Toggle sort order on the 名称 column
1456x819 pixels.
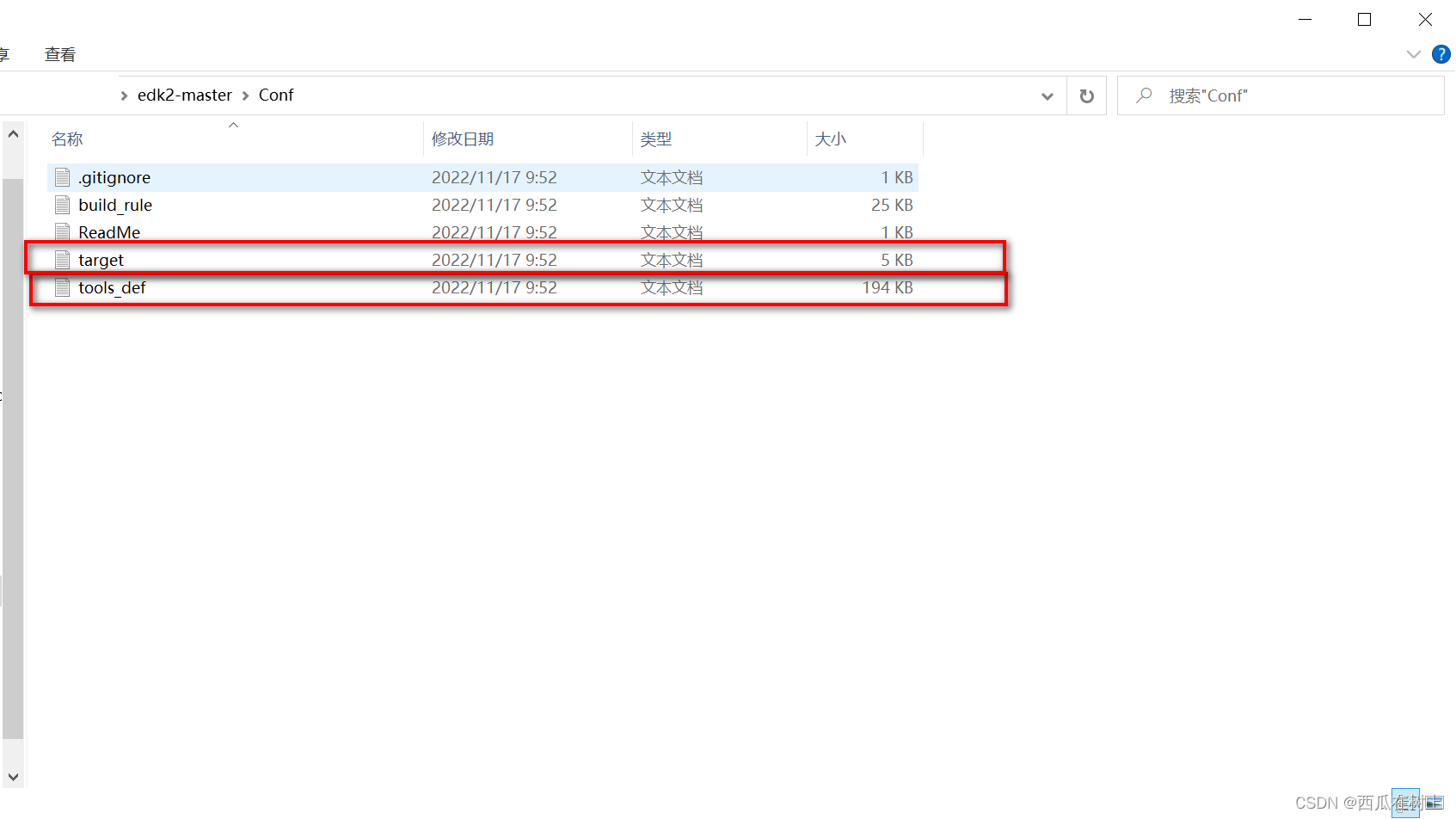(x=66, y=139)
